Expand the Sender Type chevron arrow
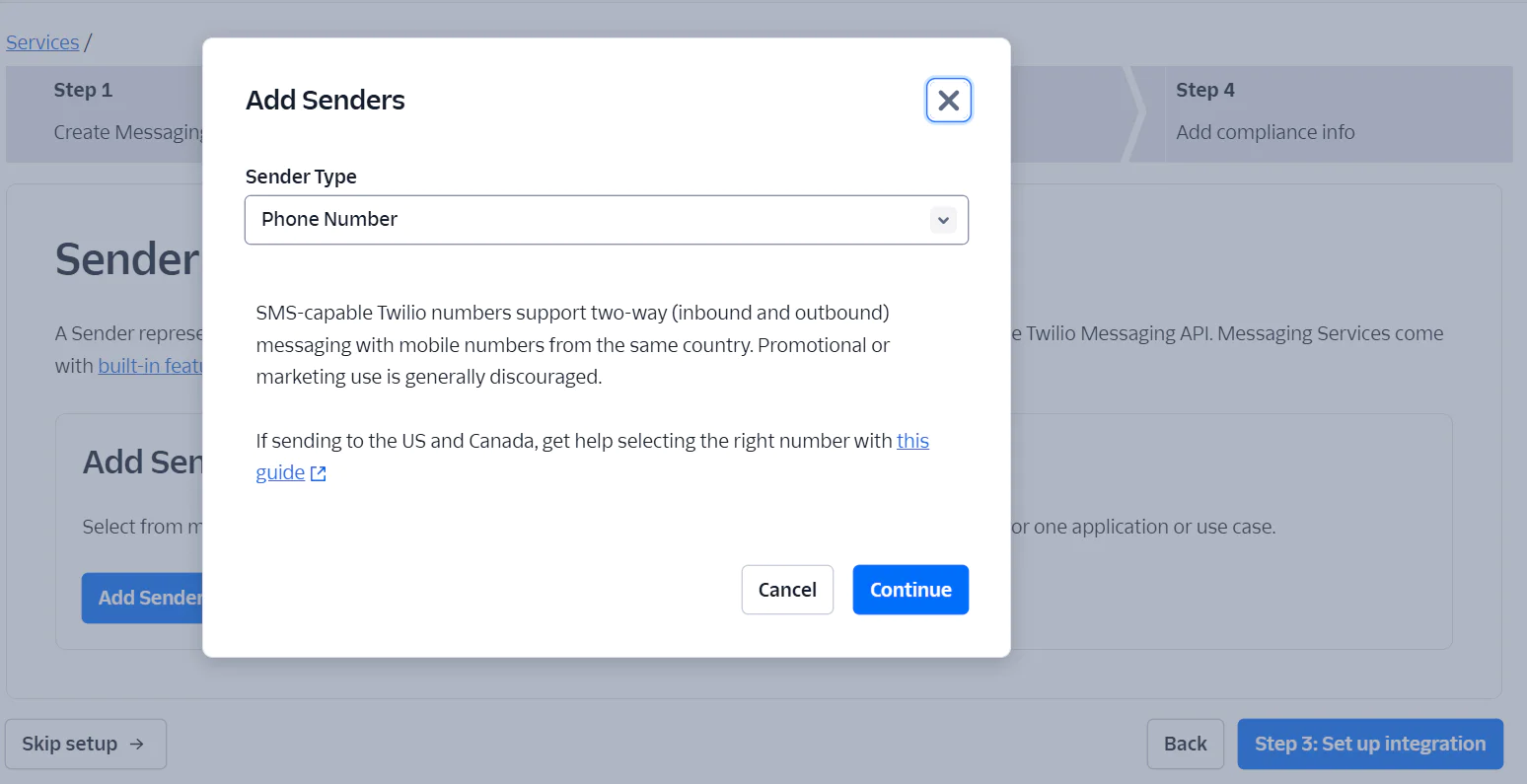The height and width of the screenshot is (784, 1527). click(x=943, y=220)
